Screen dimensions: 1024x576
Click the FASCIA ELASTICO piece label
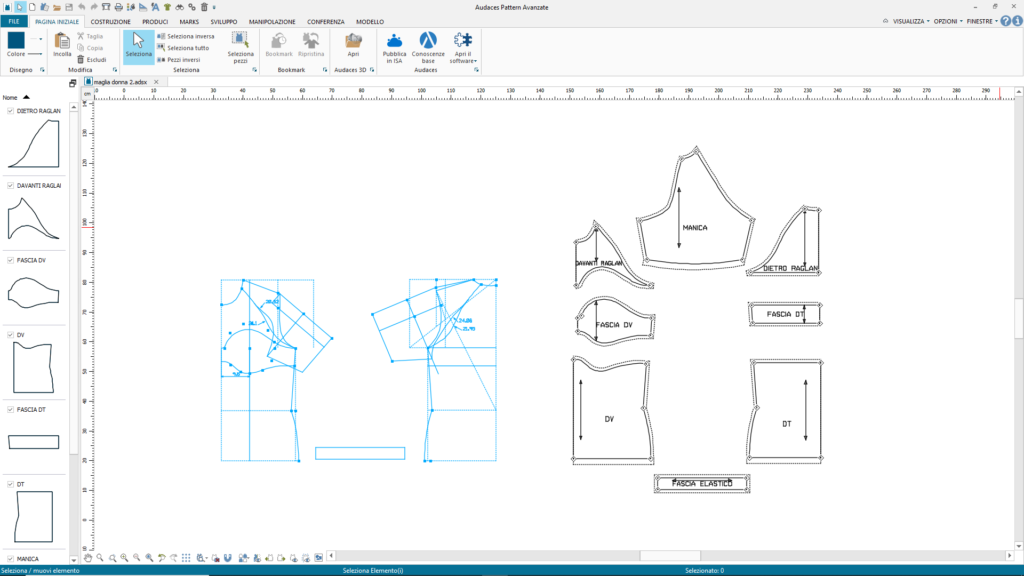click(x=702, y=483)
